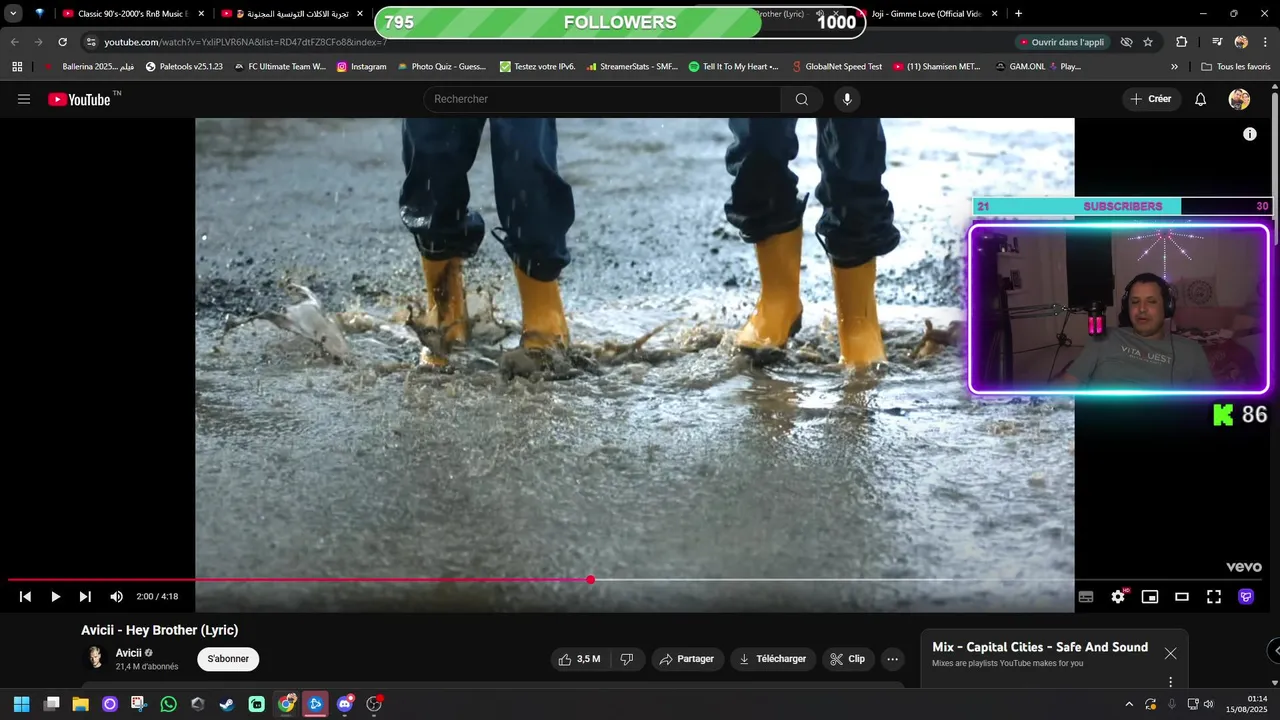
Task: Open the Chrome three-dot menu
Action: 1265,42
